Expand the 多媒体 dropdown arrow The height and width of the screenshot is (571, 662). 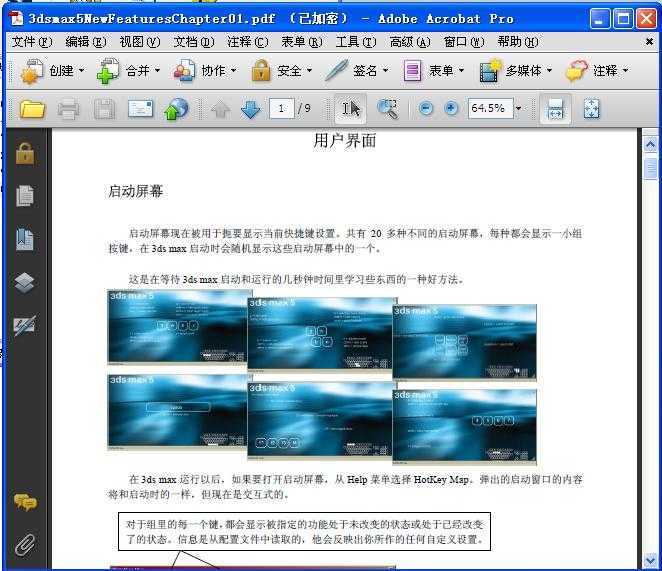[x=549, y=71]
